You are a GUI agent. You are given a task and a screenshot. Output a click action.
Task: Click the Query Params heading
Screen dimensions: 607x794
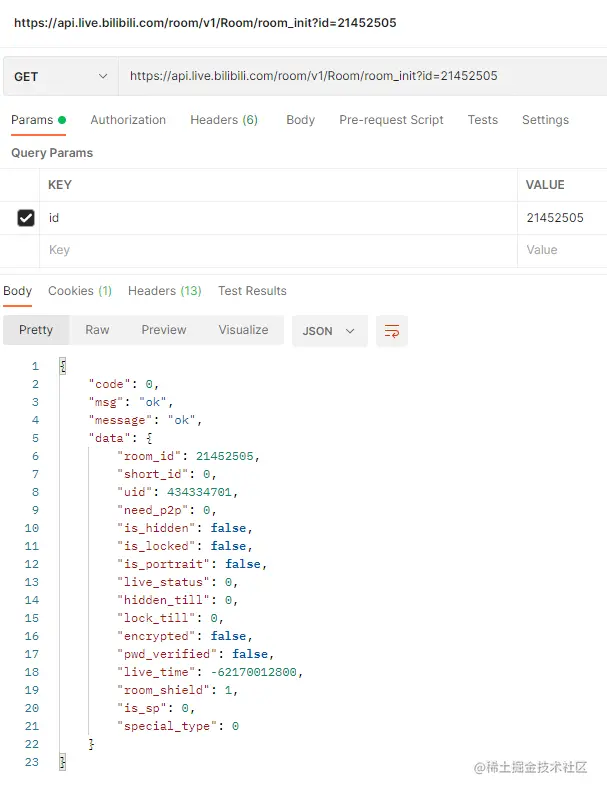[x=52, y=153]
